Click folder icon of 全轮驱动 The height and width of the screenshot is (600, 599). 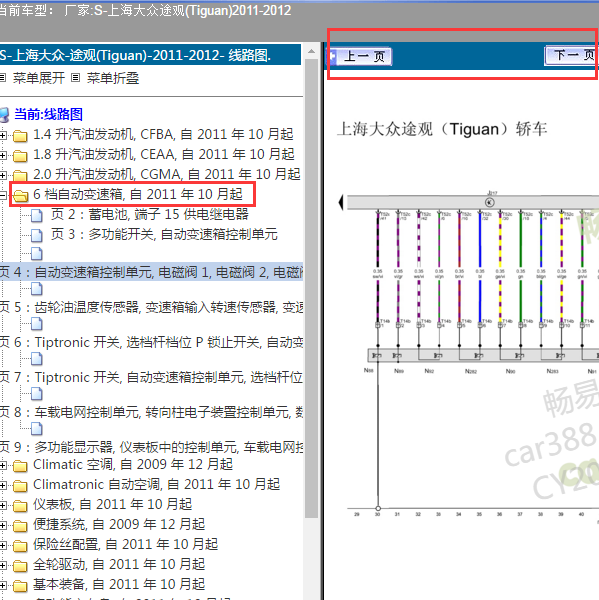(20, 565)
